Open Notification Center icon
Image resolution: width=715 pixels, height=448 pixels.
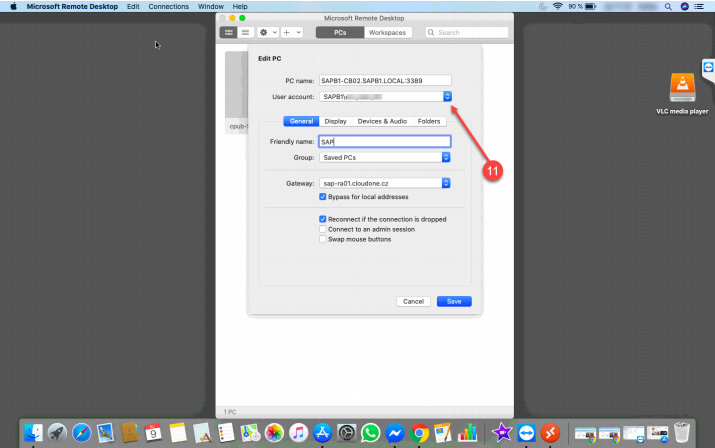tap(699, 6)
